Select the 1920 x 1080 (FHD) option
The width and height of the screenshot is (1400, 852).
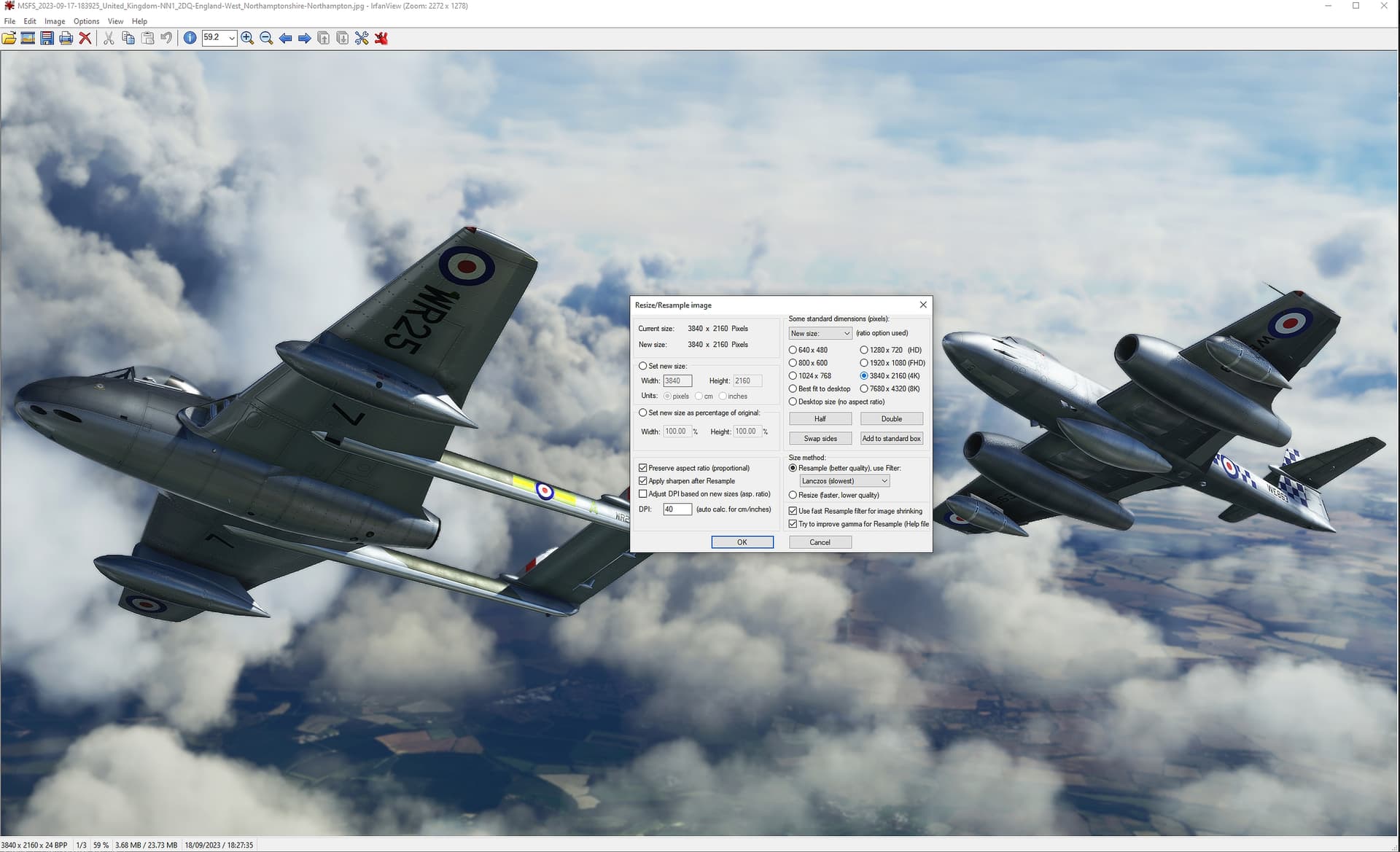864,363
